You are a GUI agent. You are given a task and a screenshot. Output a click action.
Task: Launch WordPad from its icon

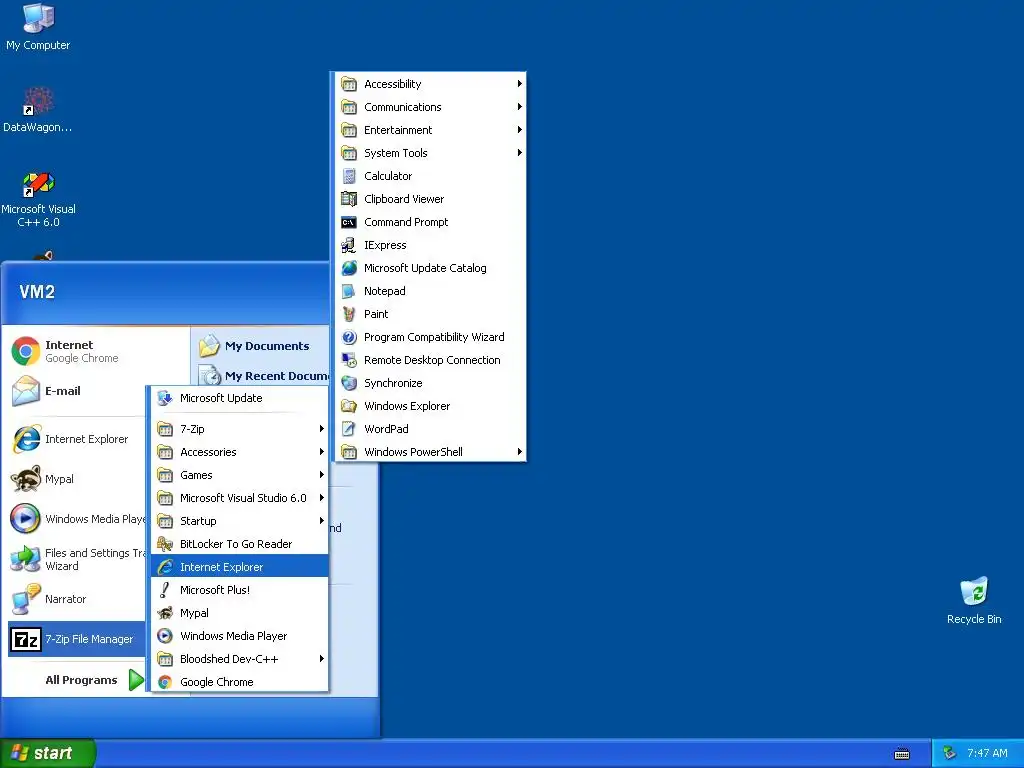click(x=349, y=429)
